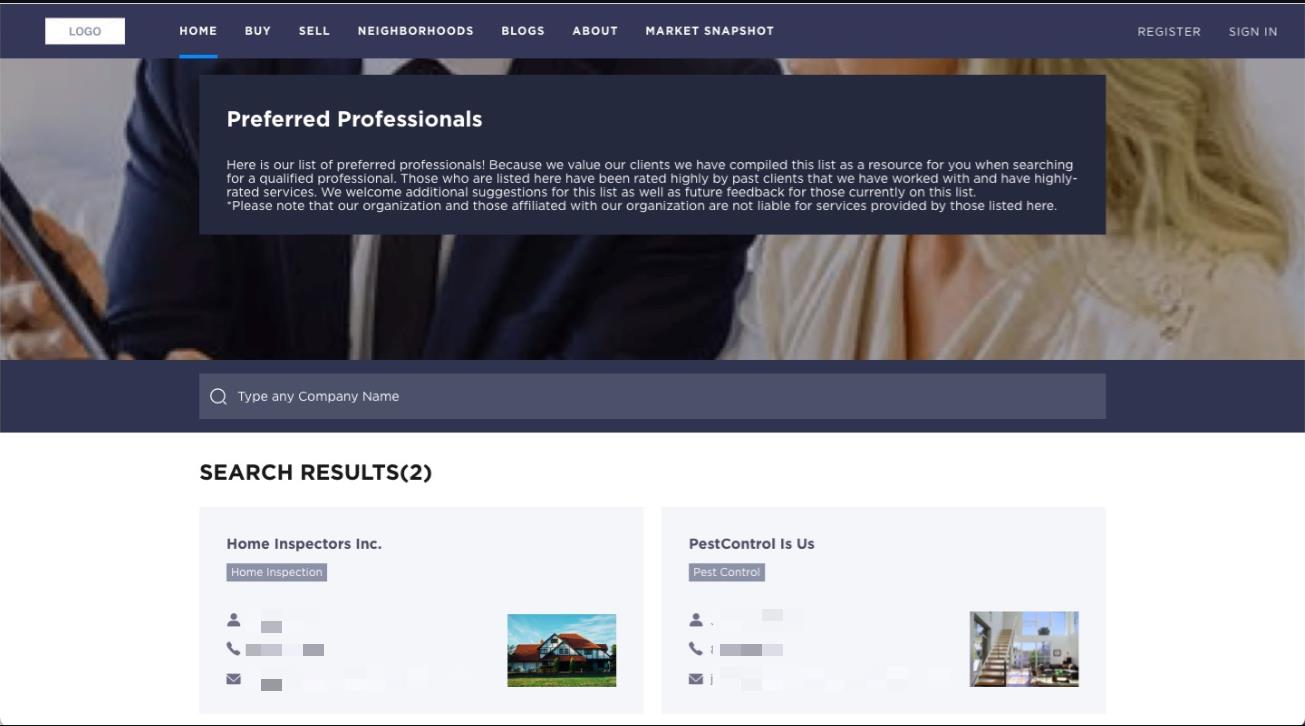
Task: Click the person icon on PestControl card
Action: coord(695,620)
